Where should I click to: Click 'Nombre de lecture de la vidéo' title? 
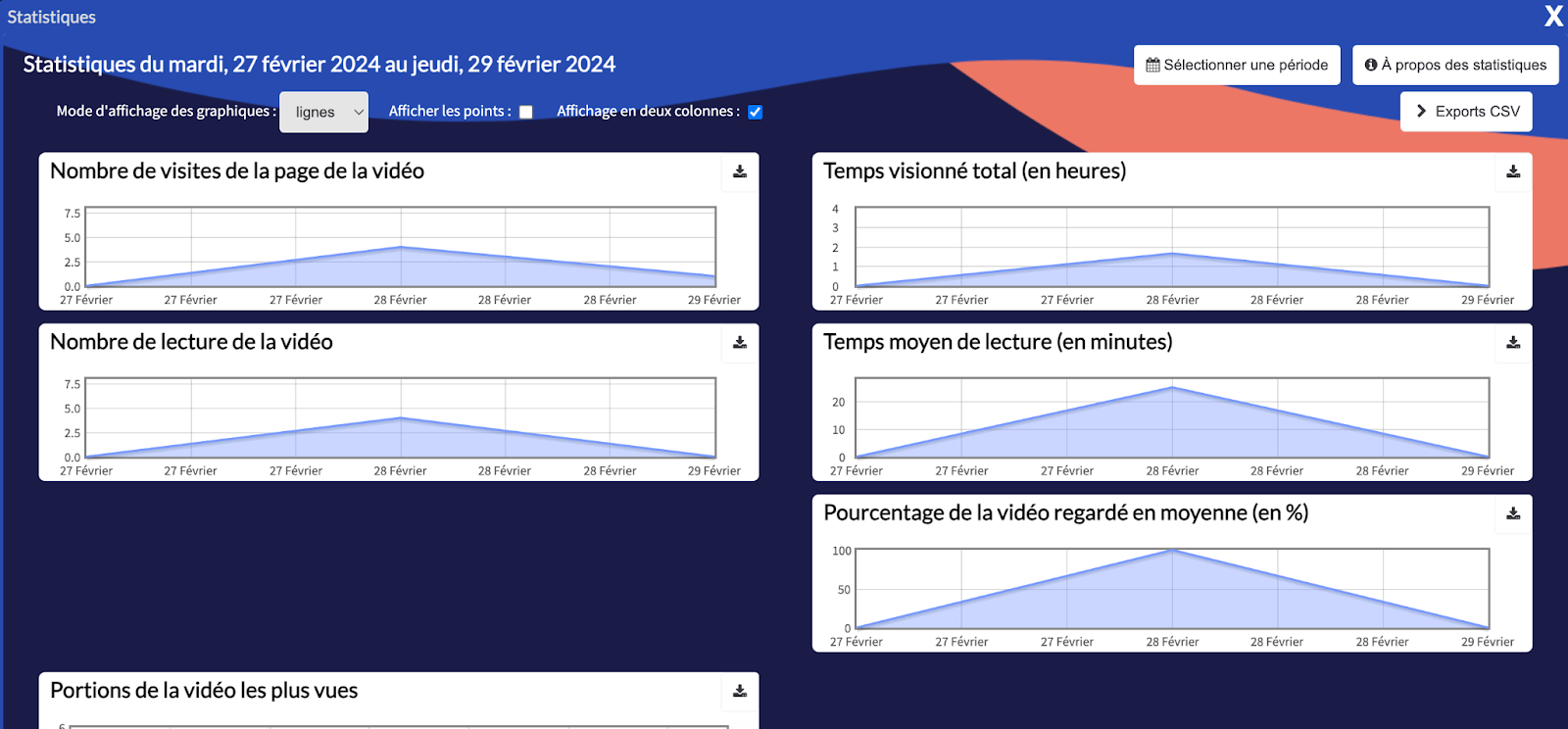[191, 342]
